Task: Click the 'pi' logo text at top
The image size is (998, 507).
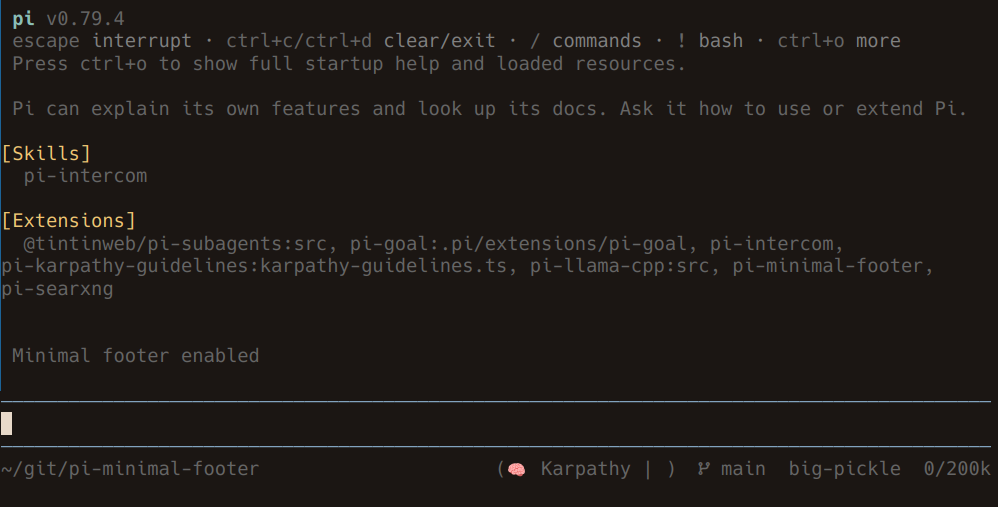Action: (24, 19)
